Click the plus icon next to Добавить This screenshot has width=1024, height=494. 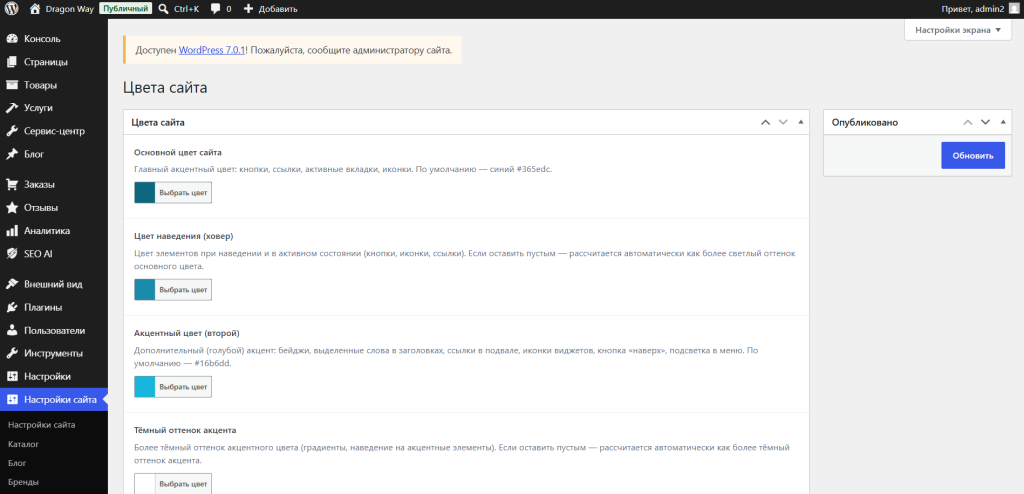click(248, 9)
